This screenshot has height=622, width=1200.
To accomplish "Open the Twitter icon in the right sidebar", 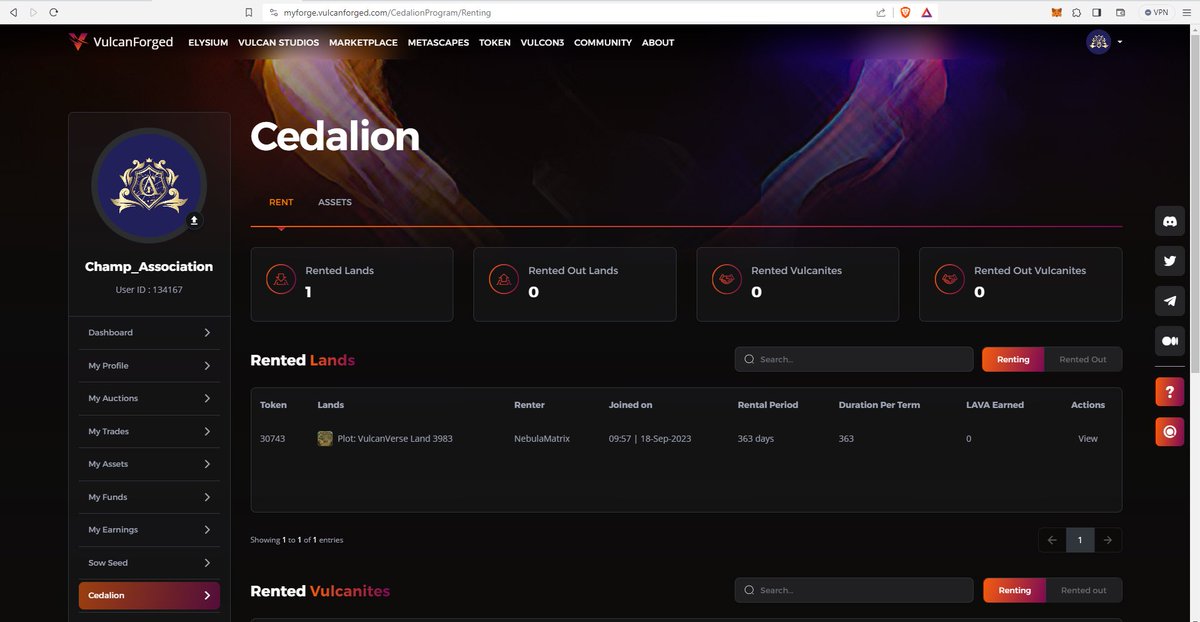I will point(1169,260).
